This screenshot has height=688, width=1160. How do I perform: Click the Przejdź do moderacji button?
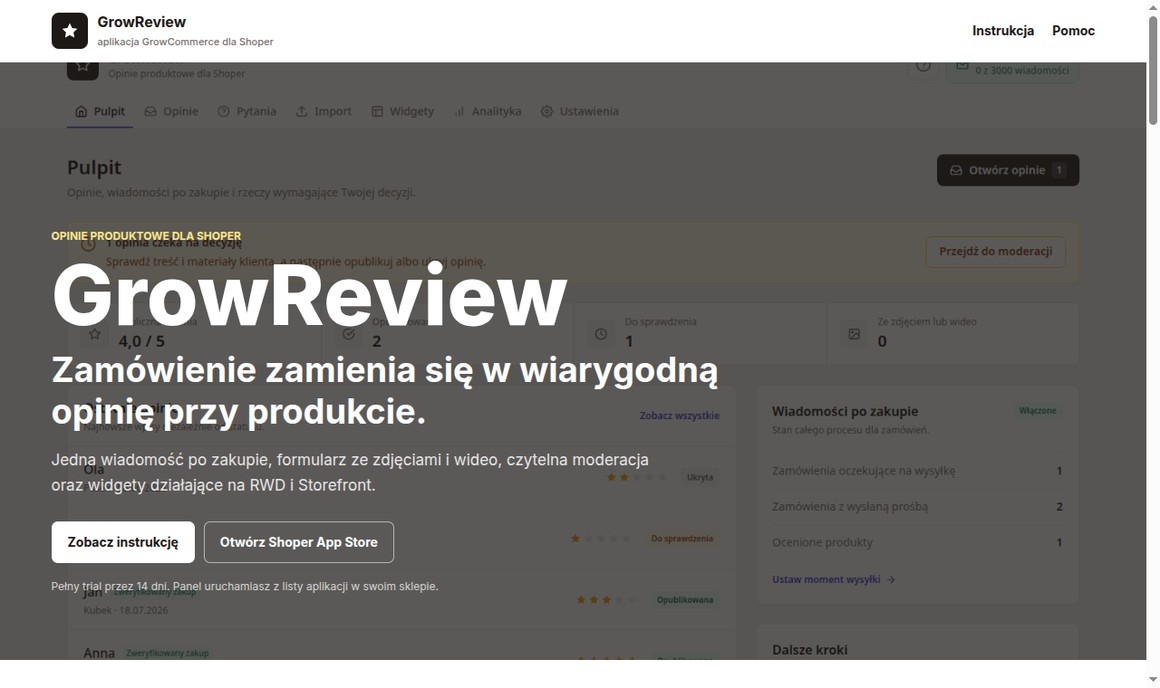996,252
